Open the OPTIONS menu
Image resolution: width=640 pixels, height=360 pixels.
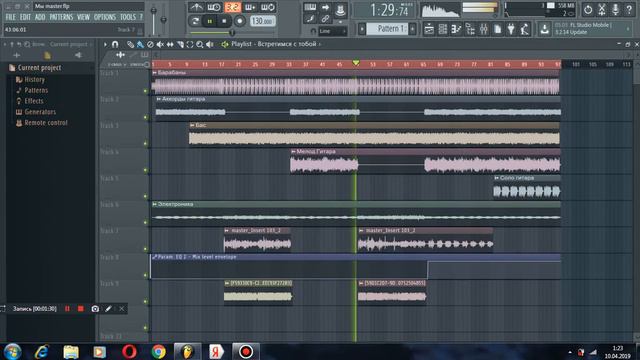[x=105, y=17]
